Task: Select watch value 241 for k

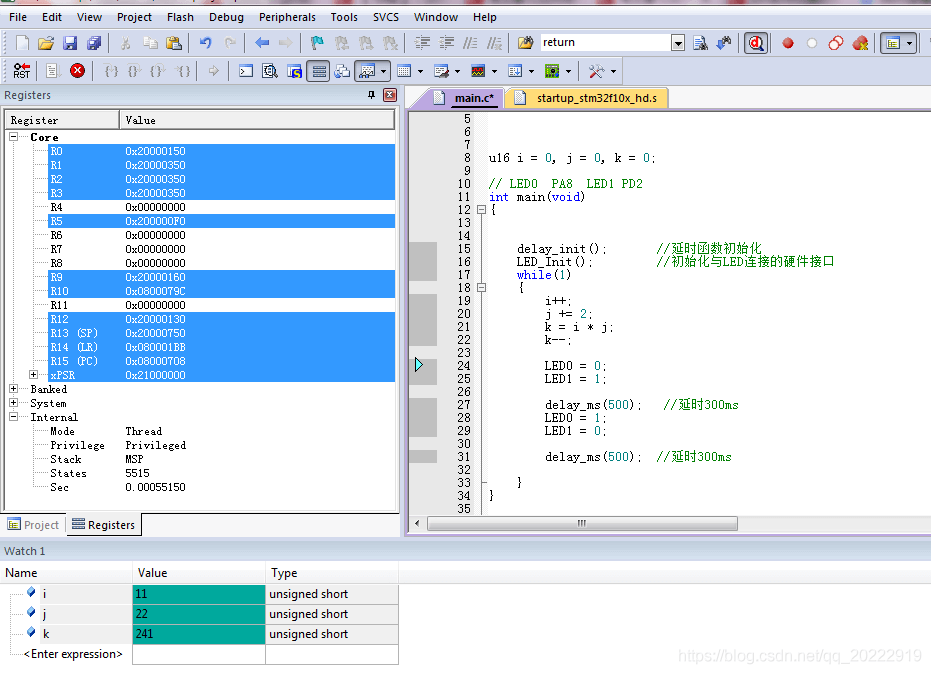Action: click(x=198, y=634)
